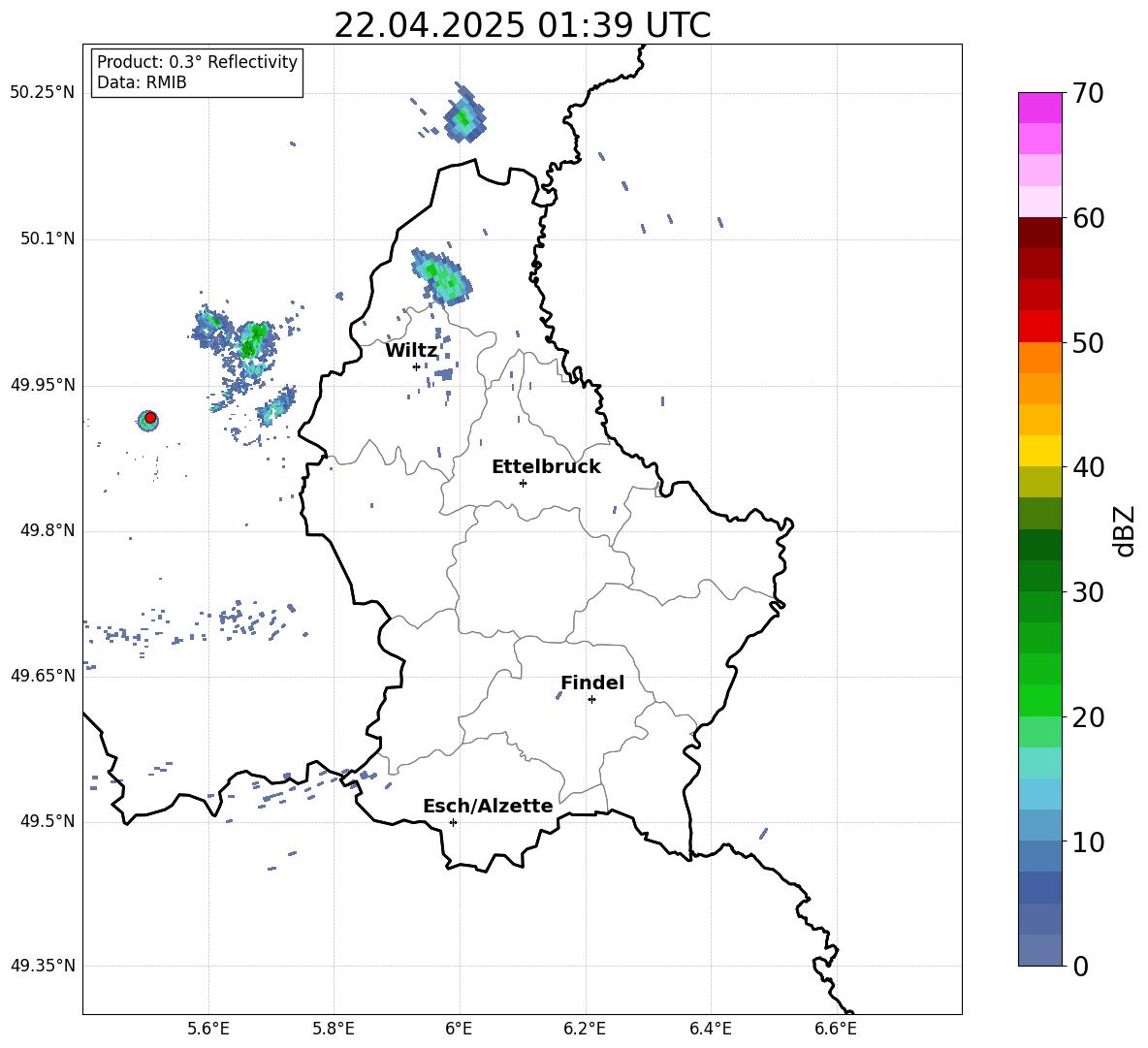The width and height of the screenshot is (1148, 1048).
Task: Click the Esch/Alzette station cross marker
Action: tap(453, 822)
